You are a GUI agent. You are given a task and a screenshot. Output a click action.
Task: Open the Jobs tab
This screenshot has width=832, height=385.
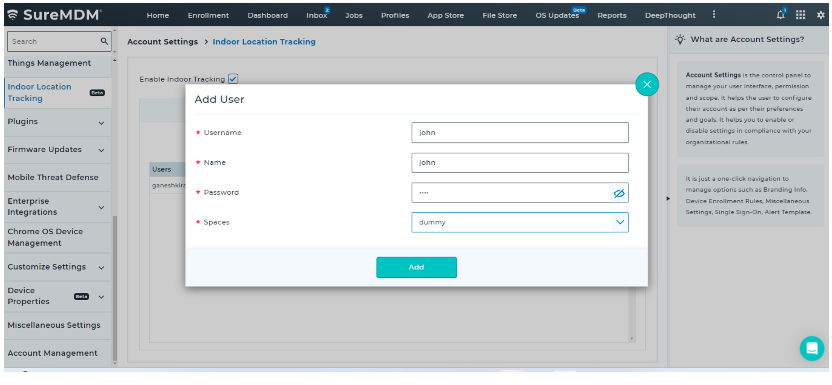click(354, 15)
